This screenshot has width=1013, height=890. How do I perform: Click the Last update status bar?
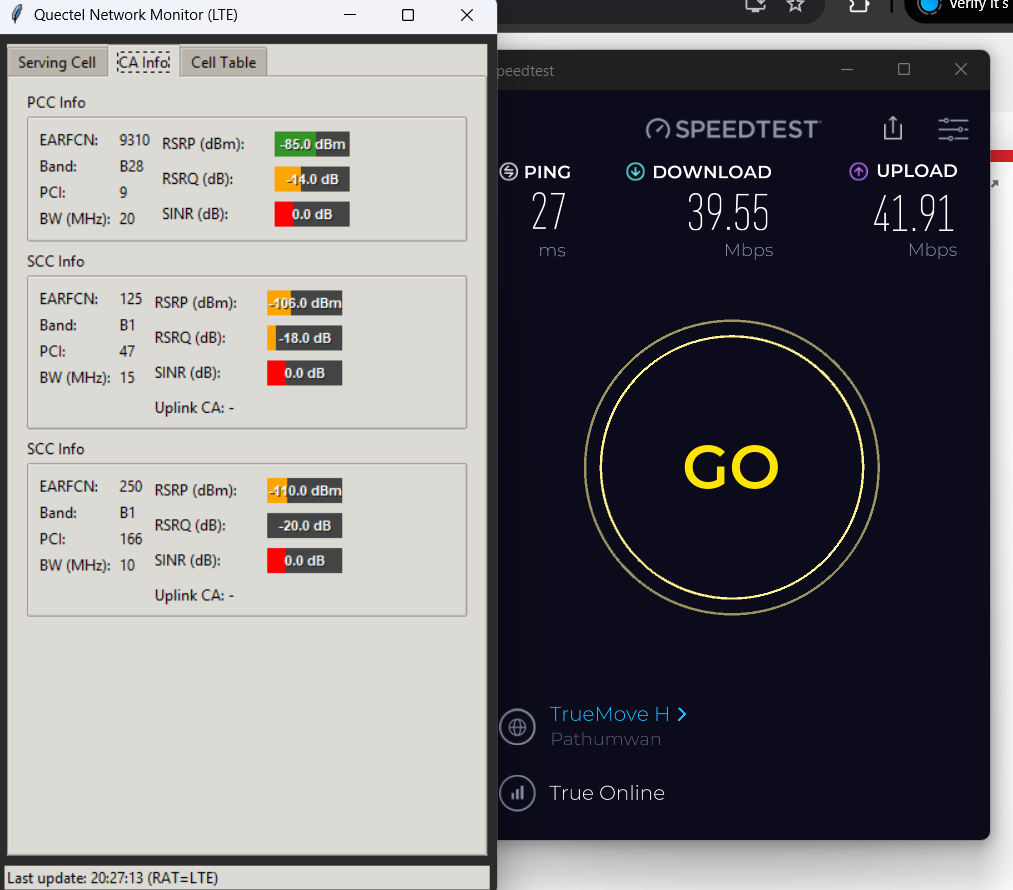(x=247, y=878)
